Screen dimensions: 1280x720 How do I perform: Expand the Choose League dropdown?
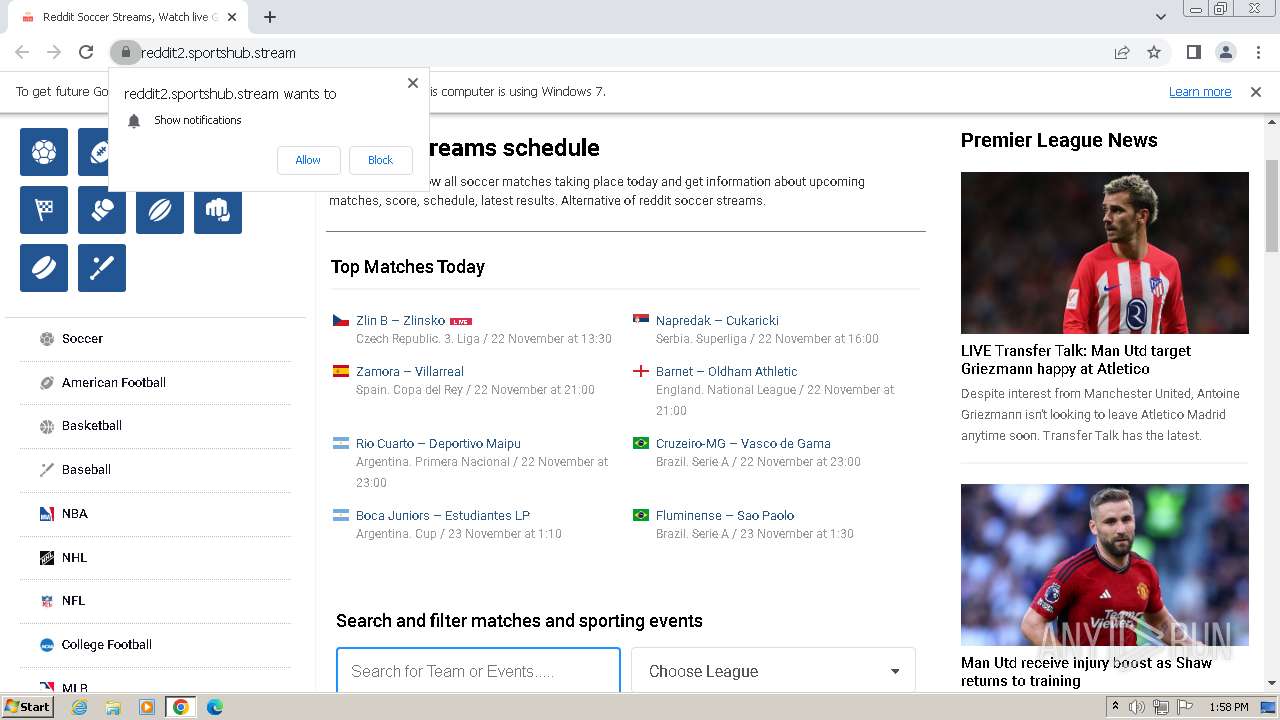773,671
